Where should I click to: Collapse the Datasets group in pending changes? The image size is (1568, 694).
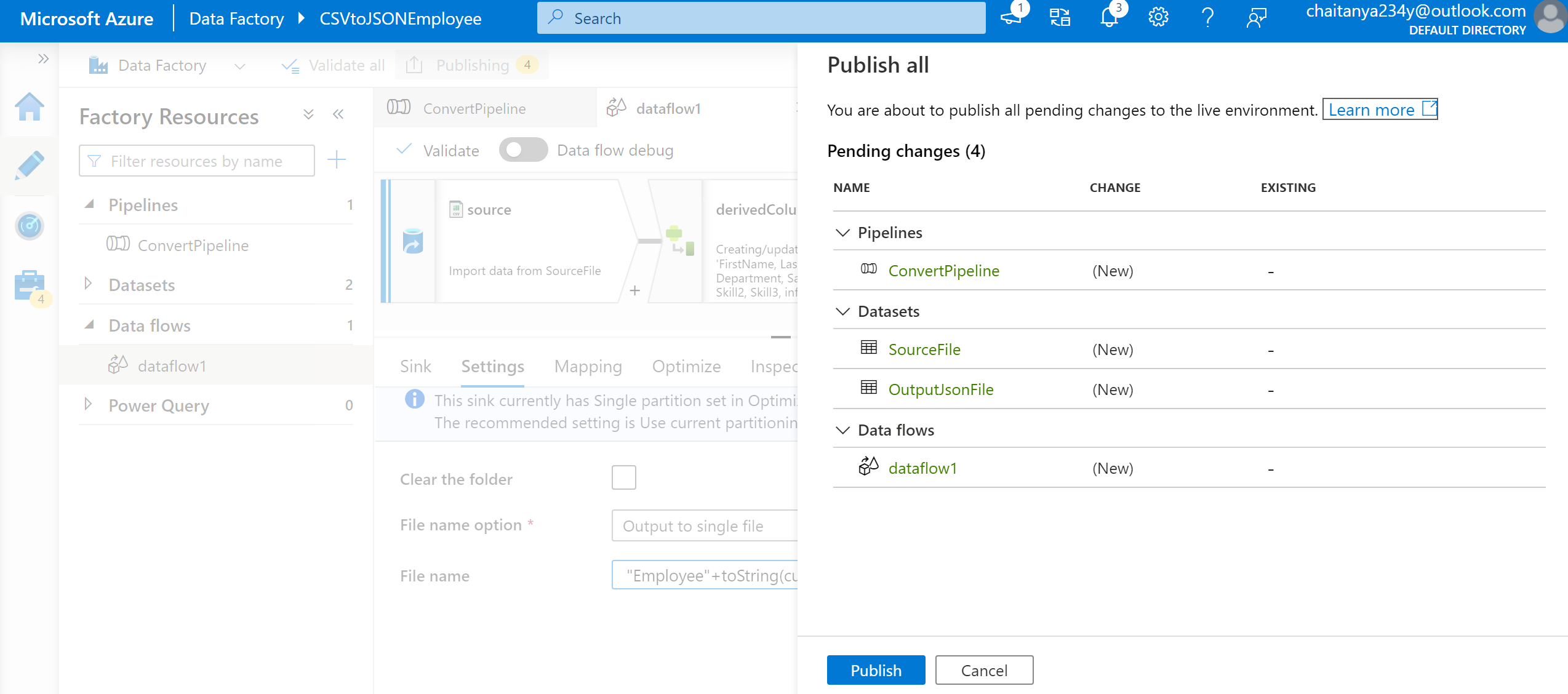pyautogui.click(x=842, y=311)
